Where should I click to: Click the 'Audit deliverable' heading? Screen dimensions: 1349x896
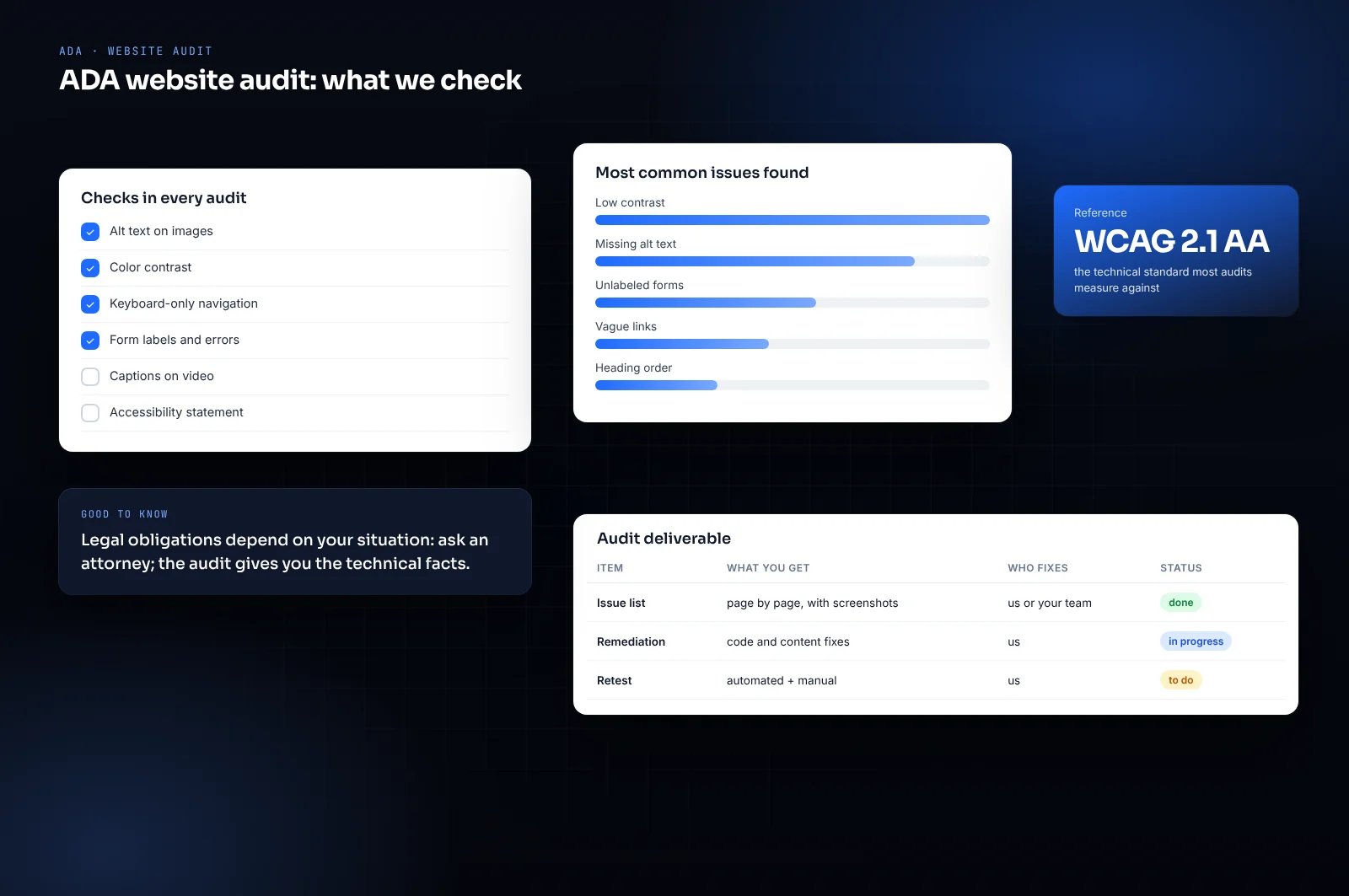click(x=664, y=539)
